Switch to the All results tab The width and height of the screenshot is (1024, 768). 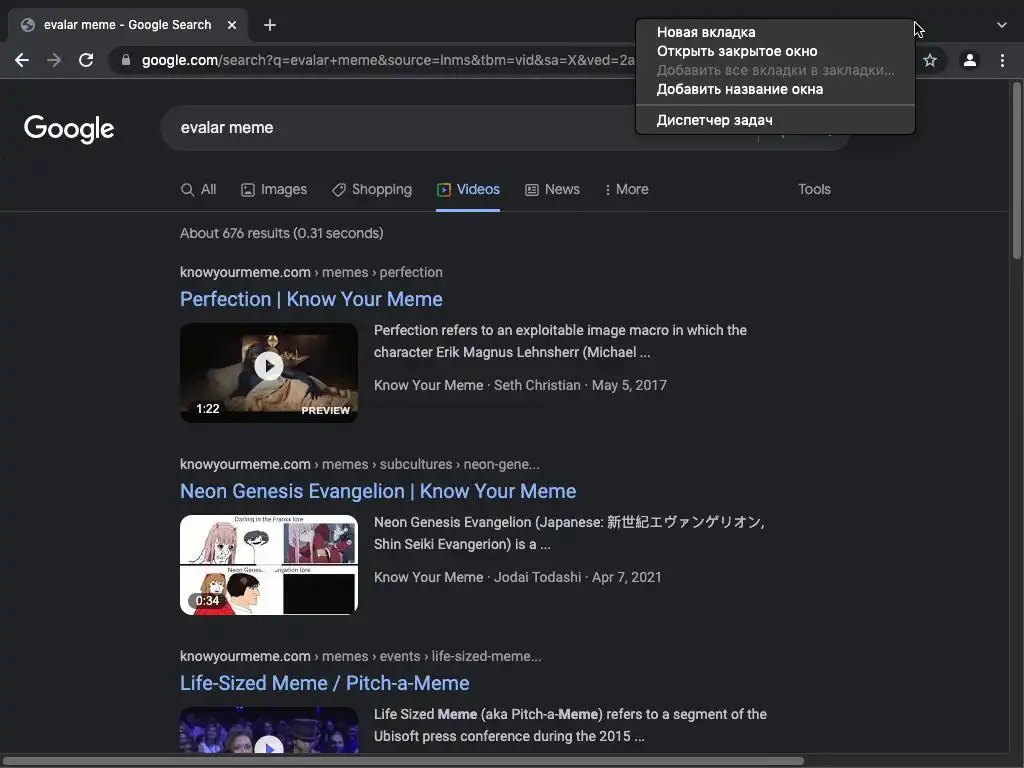(x=199, y=189)
